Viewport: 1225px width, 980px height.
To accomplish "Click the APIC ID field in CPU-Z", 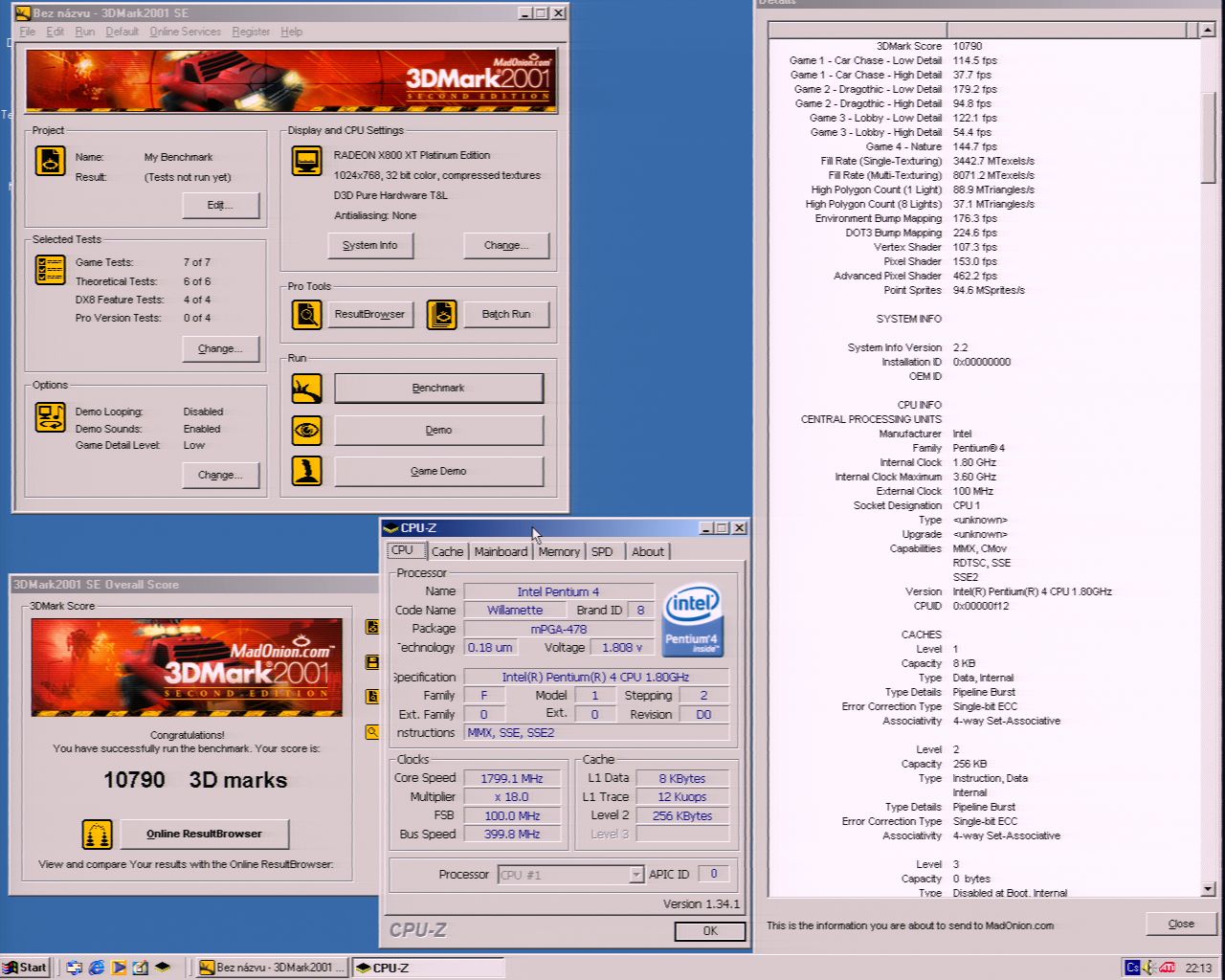I will 713,874.
